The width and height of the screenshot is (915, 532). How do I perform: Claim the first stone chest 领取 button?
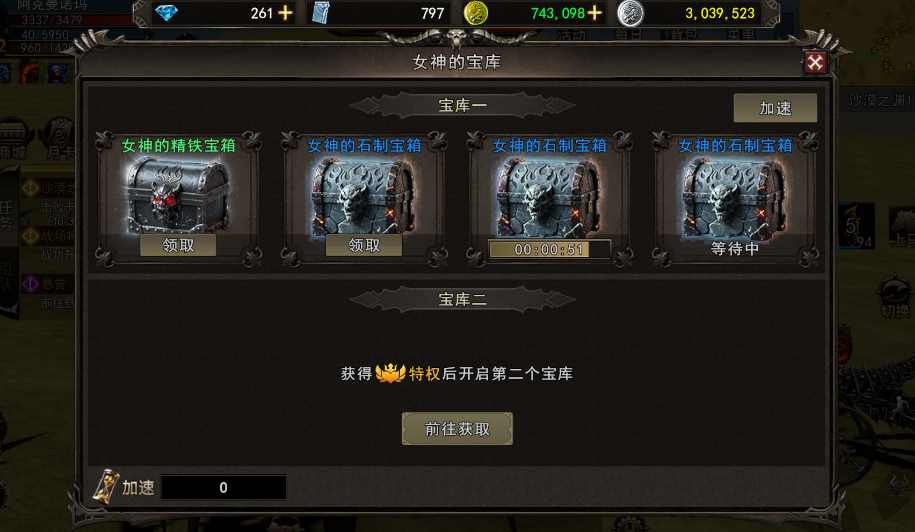point(364,246)
